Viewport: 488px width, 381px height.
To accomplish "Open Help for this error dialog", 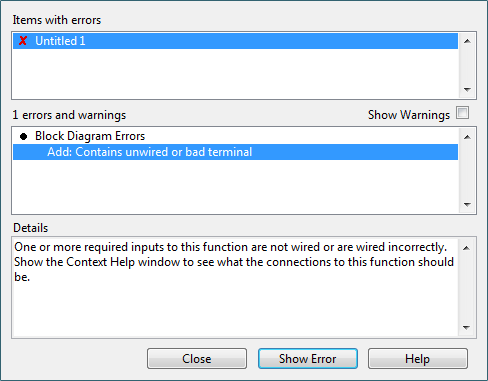I will pyautogui.click(x=418, y=359).
